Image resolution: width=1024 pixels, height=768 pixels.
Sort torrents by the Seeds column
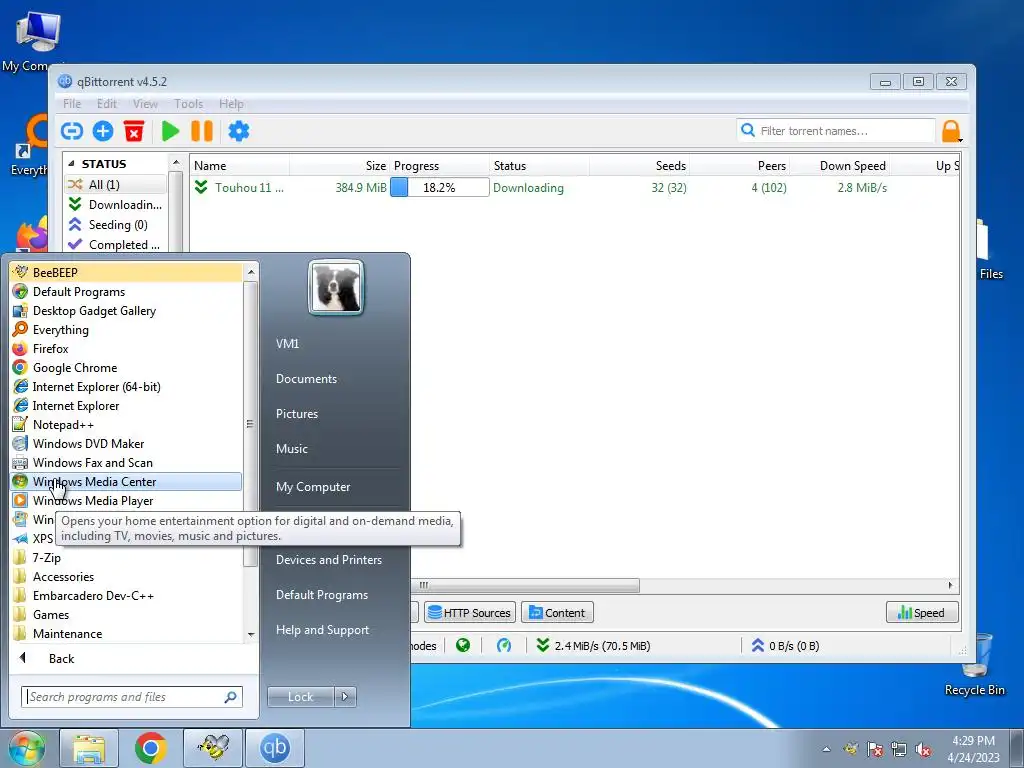[x=640, y=166]
